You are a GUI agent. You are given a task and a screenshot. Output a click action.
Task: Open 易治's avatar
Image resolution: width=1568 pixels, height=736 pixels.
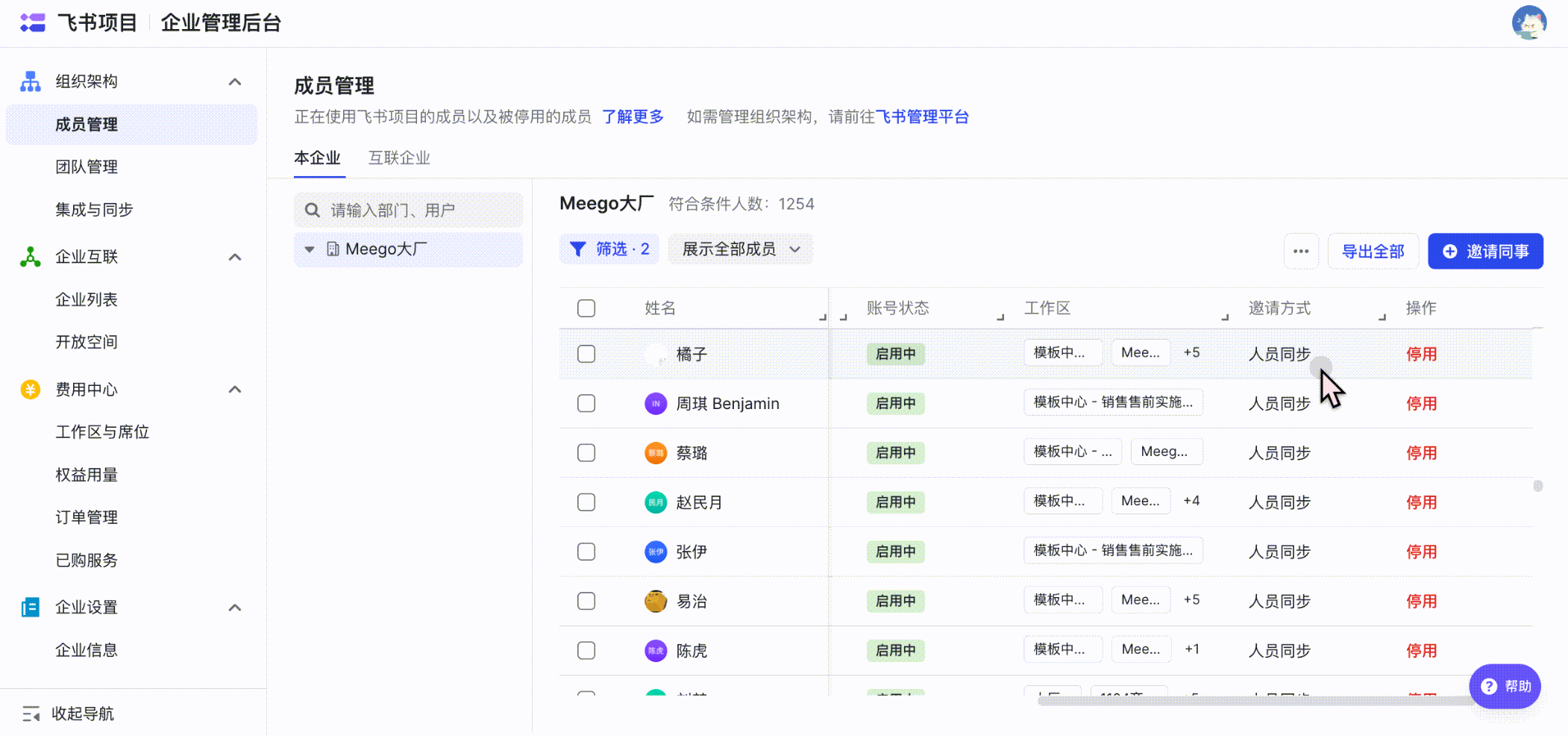656,601
